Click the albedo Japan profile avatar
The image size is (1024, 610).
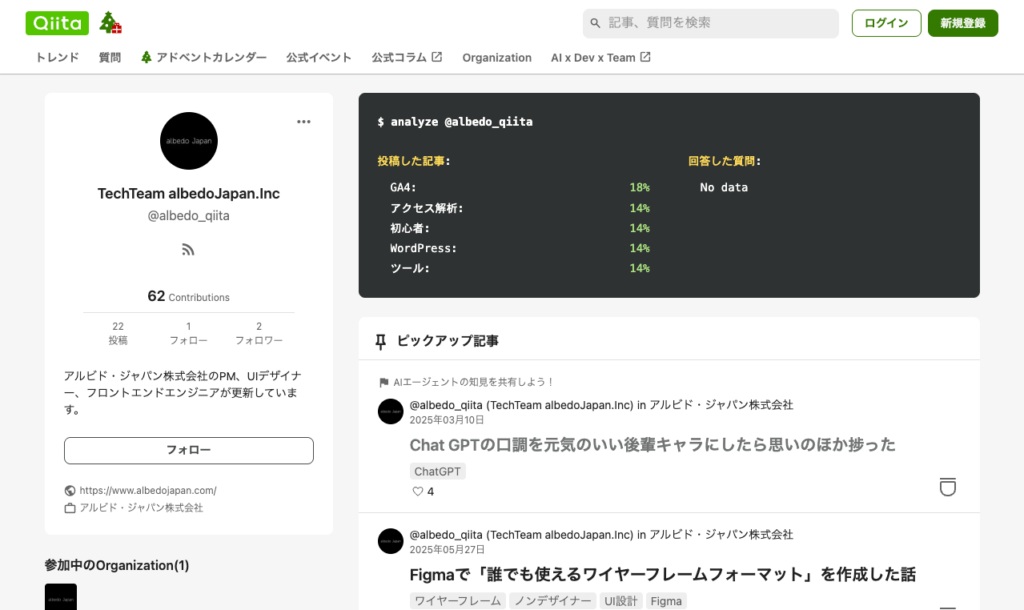(189, 141)
